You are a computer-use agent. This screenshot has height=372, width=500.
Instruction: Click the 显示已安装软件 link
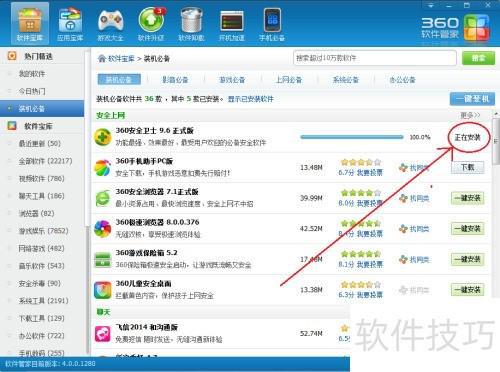[x=251, y=99]
